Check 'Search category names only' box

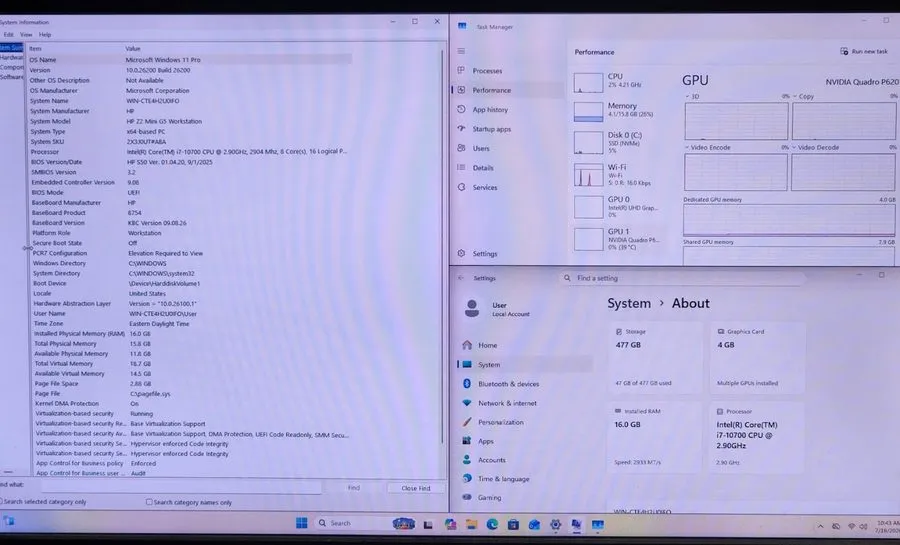(x=149, y=502)
